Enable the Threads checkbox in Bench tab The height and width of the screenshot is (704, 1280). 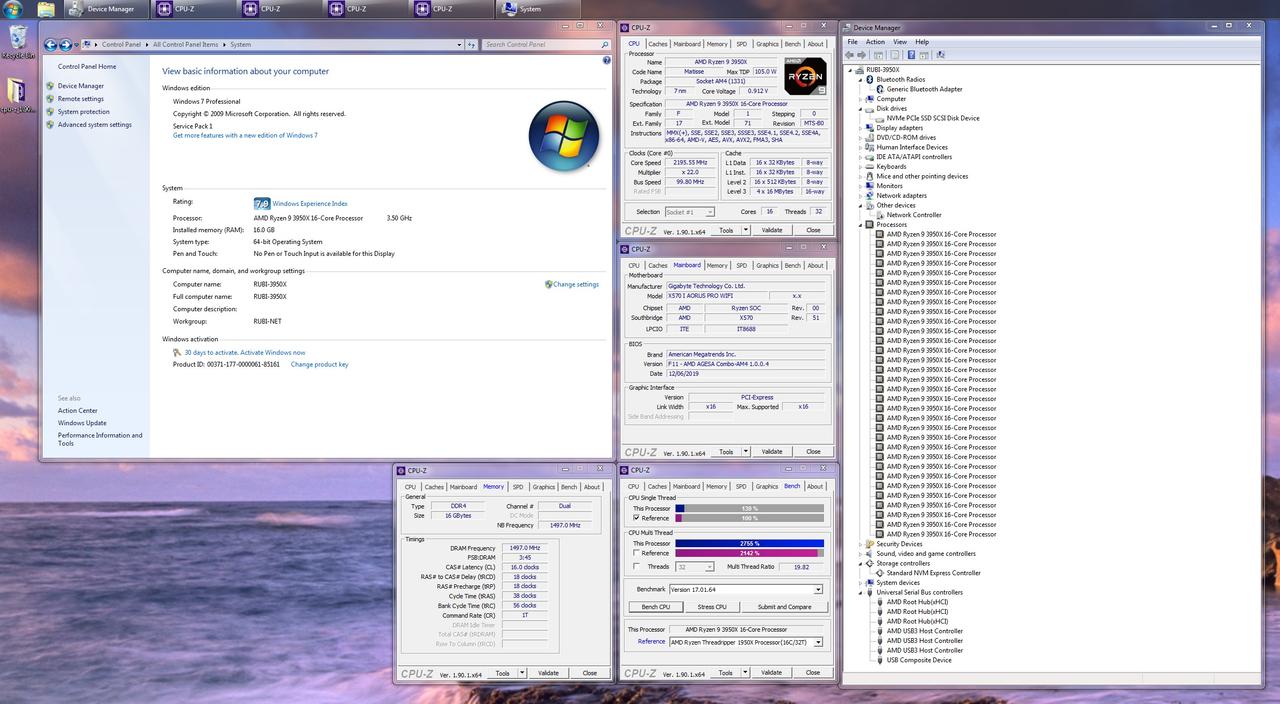point(636,567)
